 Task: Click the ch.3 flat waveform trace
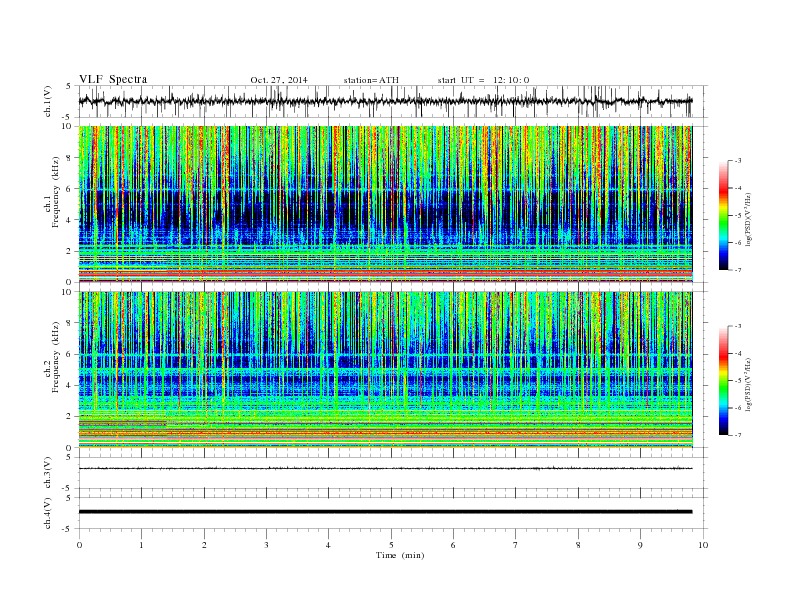385,469
